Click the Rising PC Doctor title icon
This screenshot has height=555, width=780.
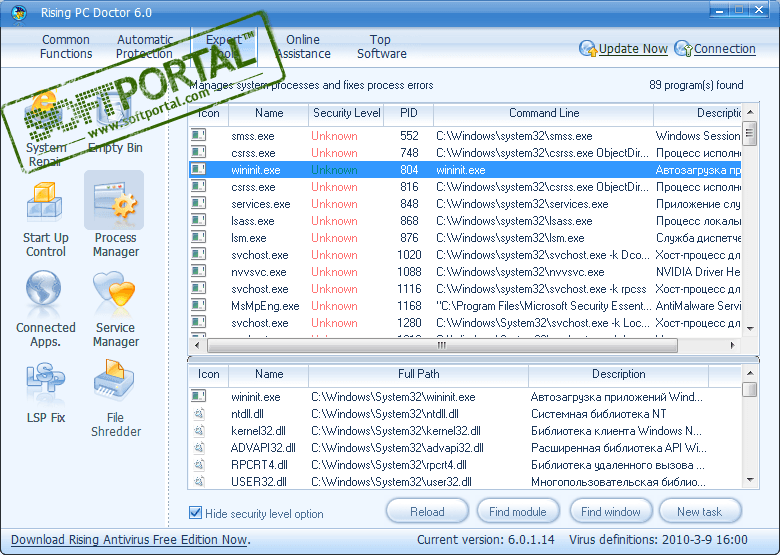click(19, 12)
